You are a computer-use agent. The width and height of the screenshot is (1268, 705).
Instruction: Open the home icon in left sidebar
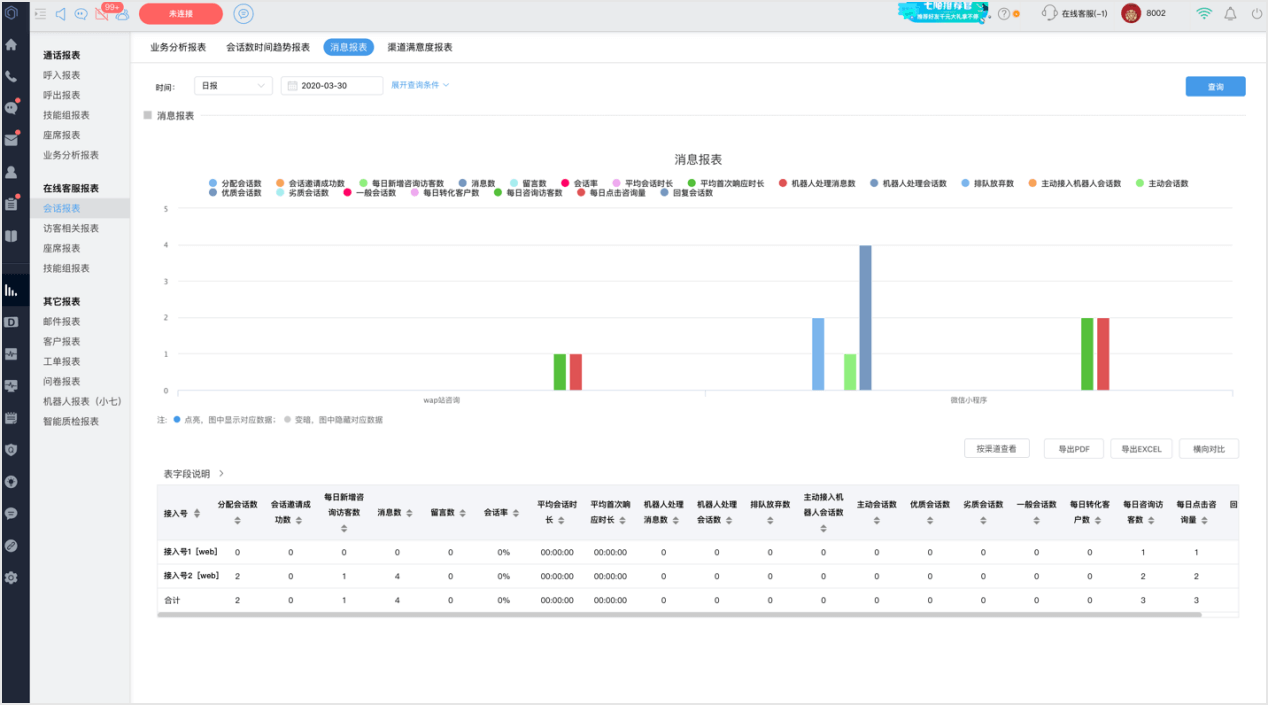11,45
